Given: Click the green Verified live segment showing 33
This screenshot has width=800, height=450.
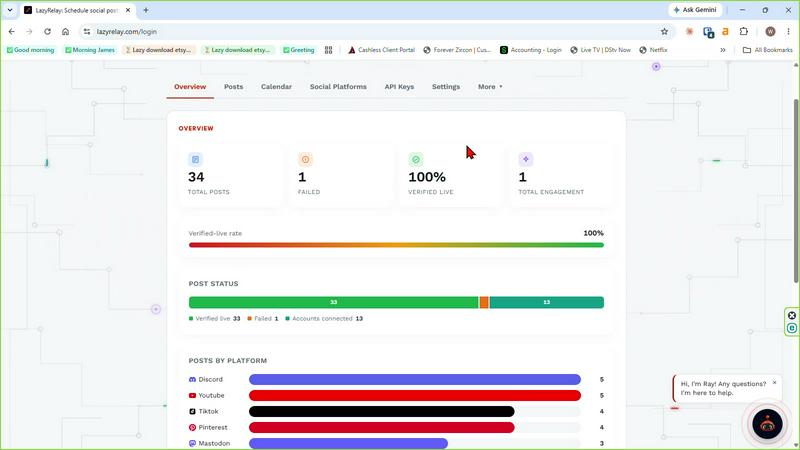Looking at the screenshot, I should [334, 303].
